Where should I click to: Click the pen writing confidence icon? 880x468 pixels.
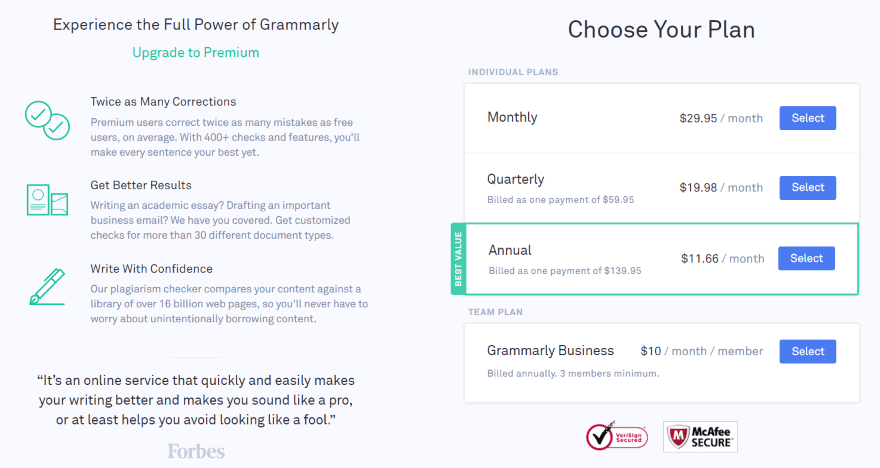[x=46, y=285]
